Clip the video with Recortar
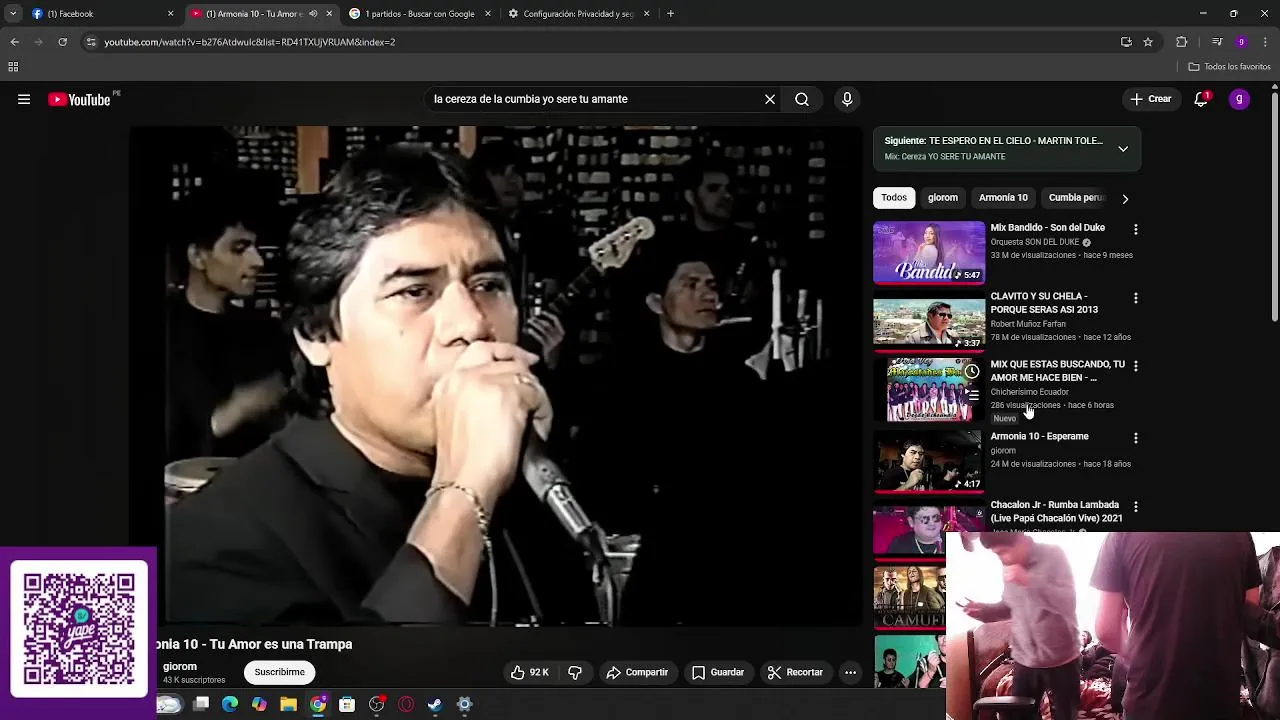 click(795, 672)
